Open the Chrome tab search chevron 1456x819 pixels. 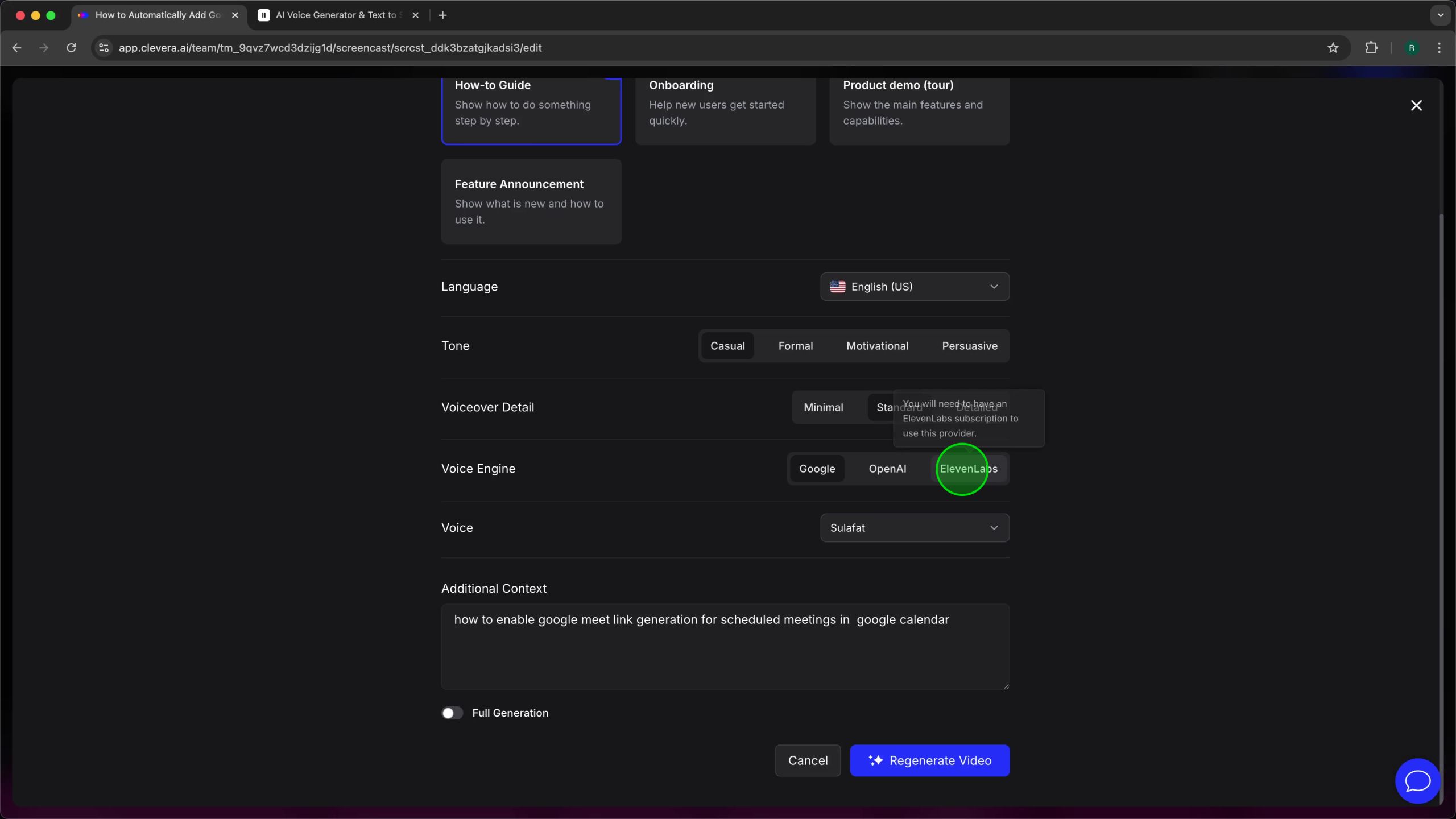[x=1440, y=15]
